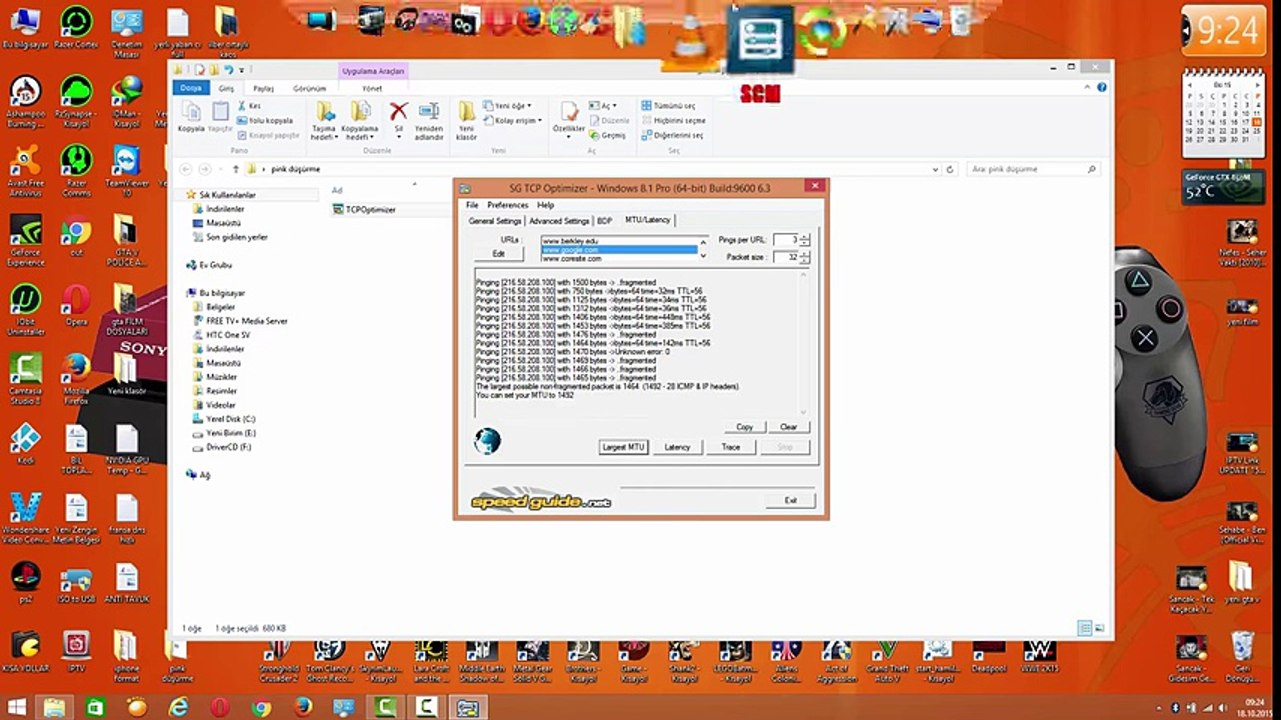Viewport: 1281px width, 720px height.
Task: Open the File menu in TCP Optimizer
Action: pyautogui.click(x=473, y=205)
